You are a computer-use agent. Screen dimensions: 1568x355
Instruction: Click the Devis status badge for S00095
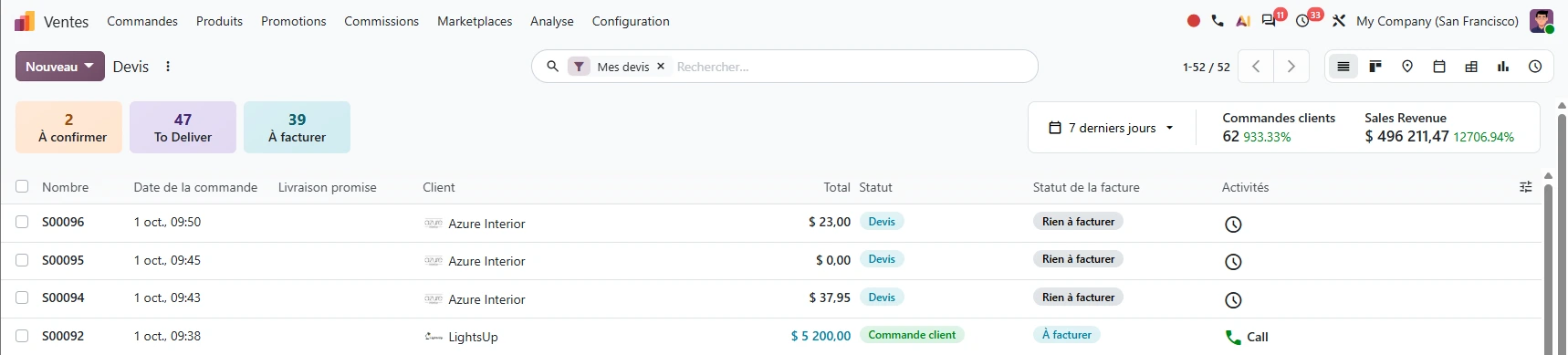(882, 259)
